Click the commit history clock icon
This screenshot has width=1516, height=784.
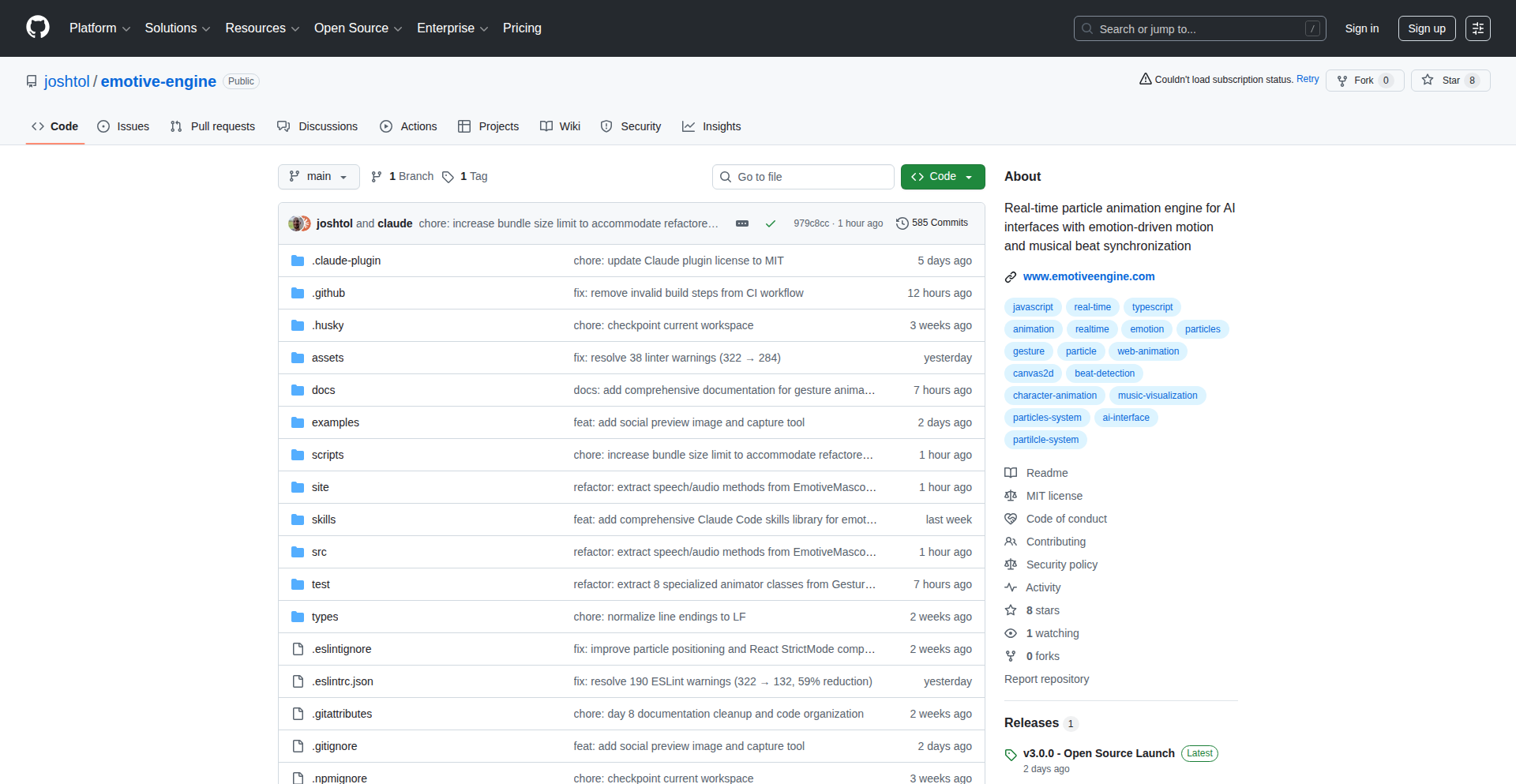[x=902, y=223]
